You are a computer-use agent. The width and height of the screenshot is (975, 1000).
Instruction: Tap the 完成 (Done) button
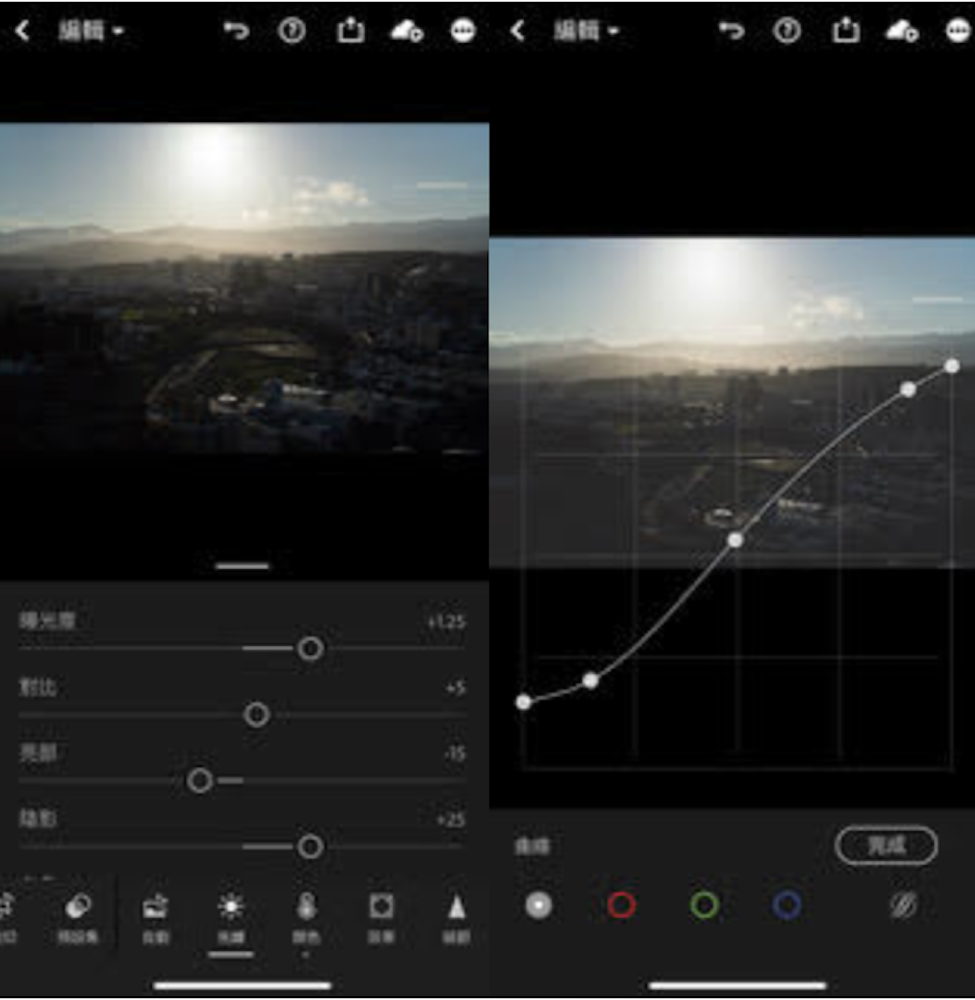tap(886, 846)
